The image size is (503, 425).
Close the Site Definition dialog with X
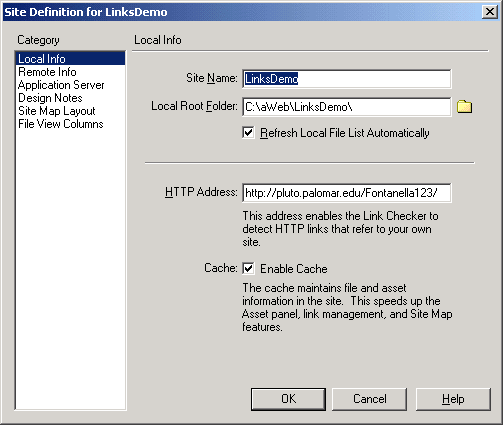pos(490,12)
